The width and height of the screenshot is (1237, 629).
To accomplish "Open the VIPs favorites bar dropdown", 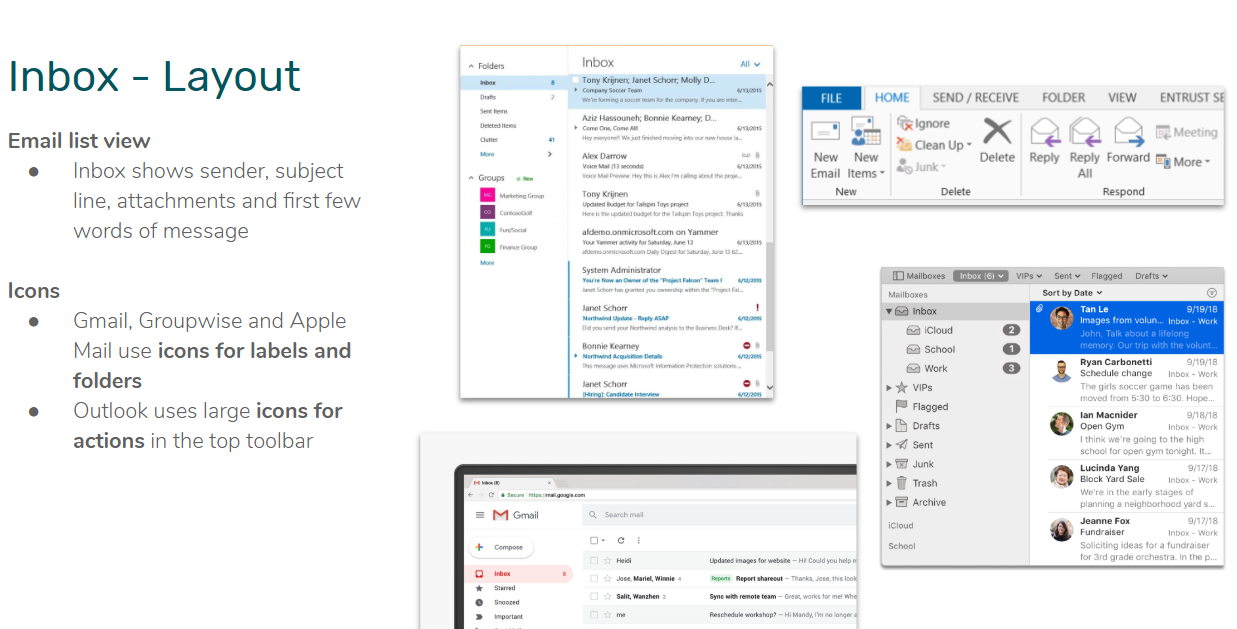I will pyautogui.click(x=1029, y=276).
